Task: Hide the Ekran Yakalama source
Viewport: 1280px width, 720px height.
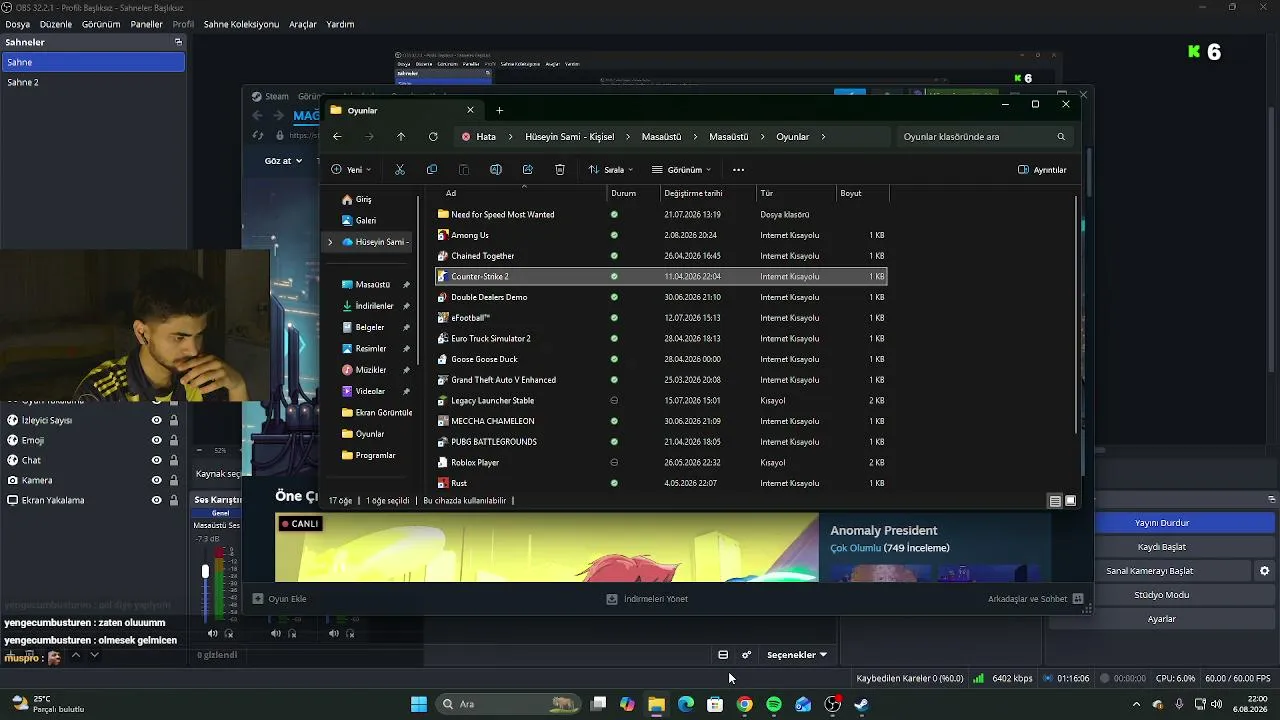Action: click(156, 501)
